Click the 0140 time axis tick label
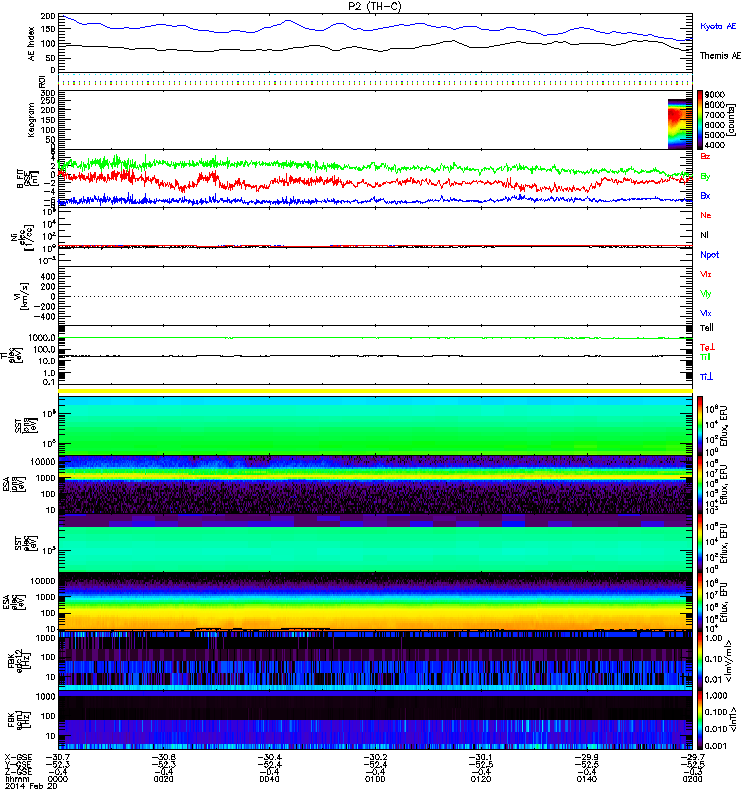The image size is (750, 800). (x=587, y=779)
